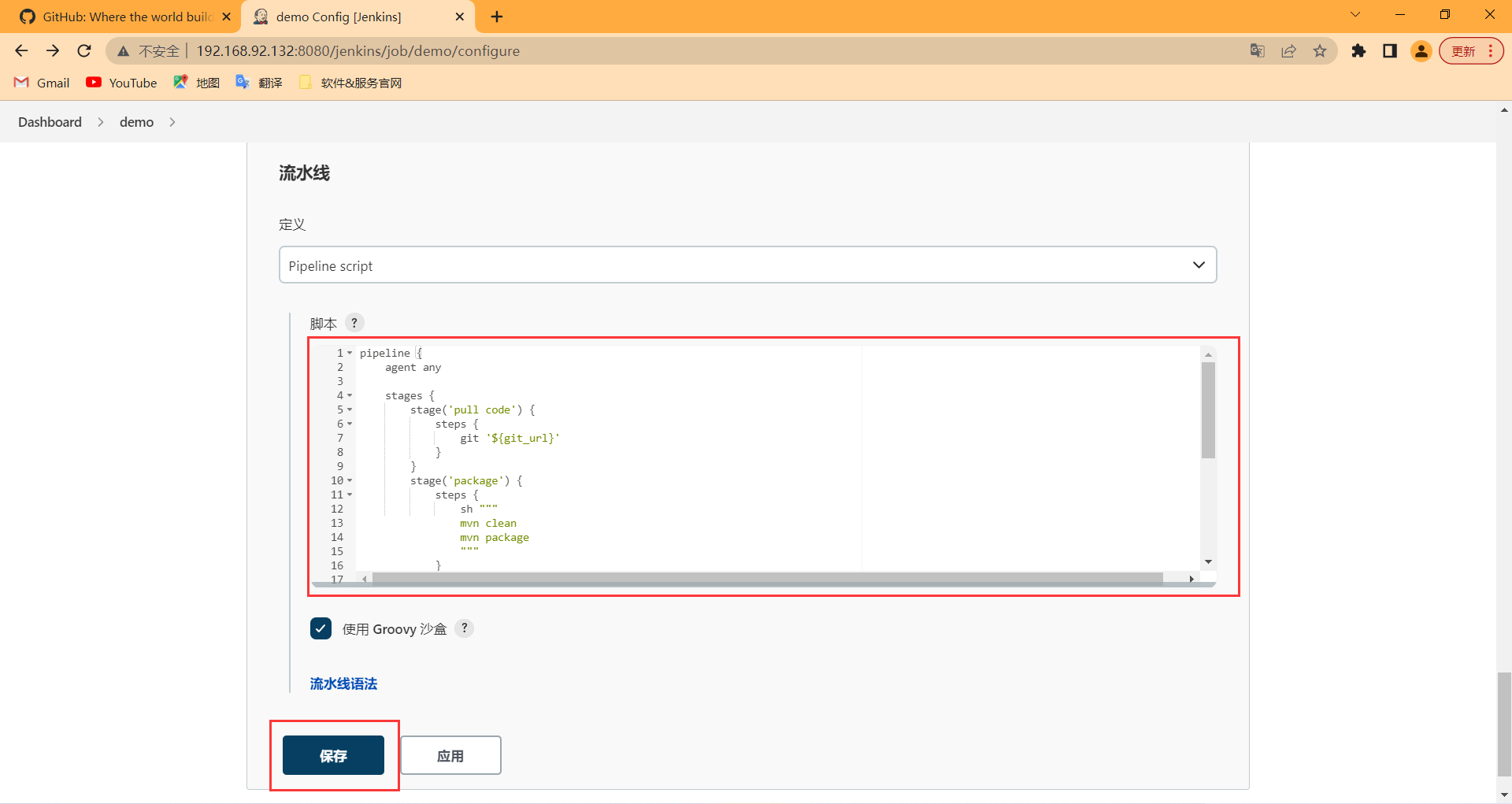
Task: Open the share page icon in the address bar
Action: pyautogui.click(x=1289, y=51)
